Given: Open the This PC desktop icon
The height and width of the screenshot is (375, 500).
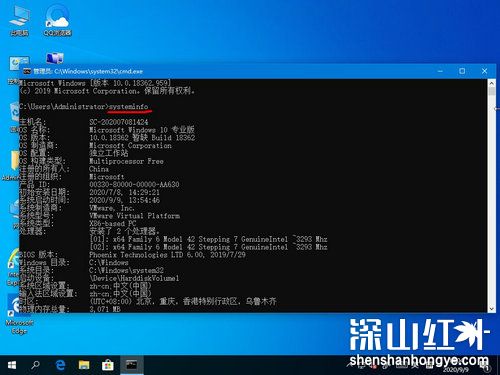Looking at the screenshot, I should pos(19,21).
